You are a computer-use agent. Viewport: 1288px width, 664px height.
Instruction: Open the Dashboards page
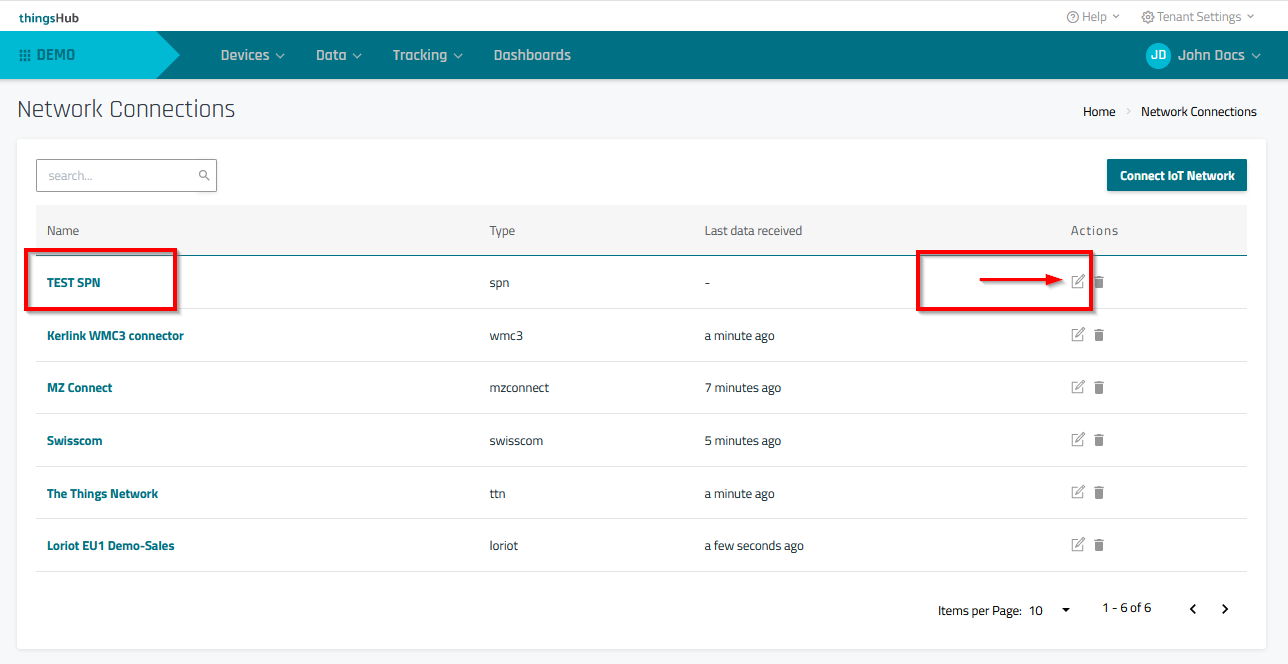click(532, 55)
